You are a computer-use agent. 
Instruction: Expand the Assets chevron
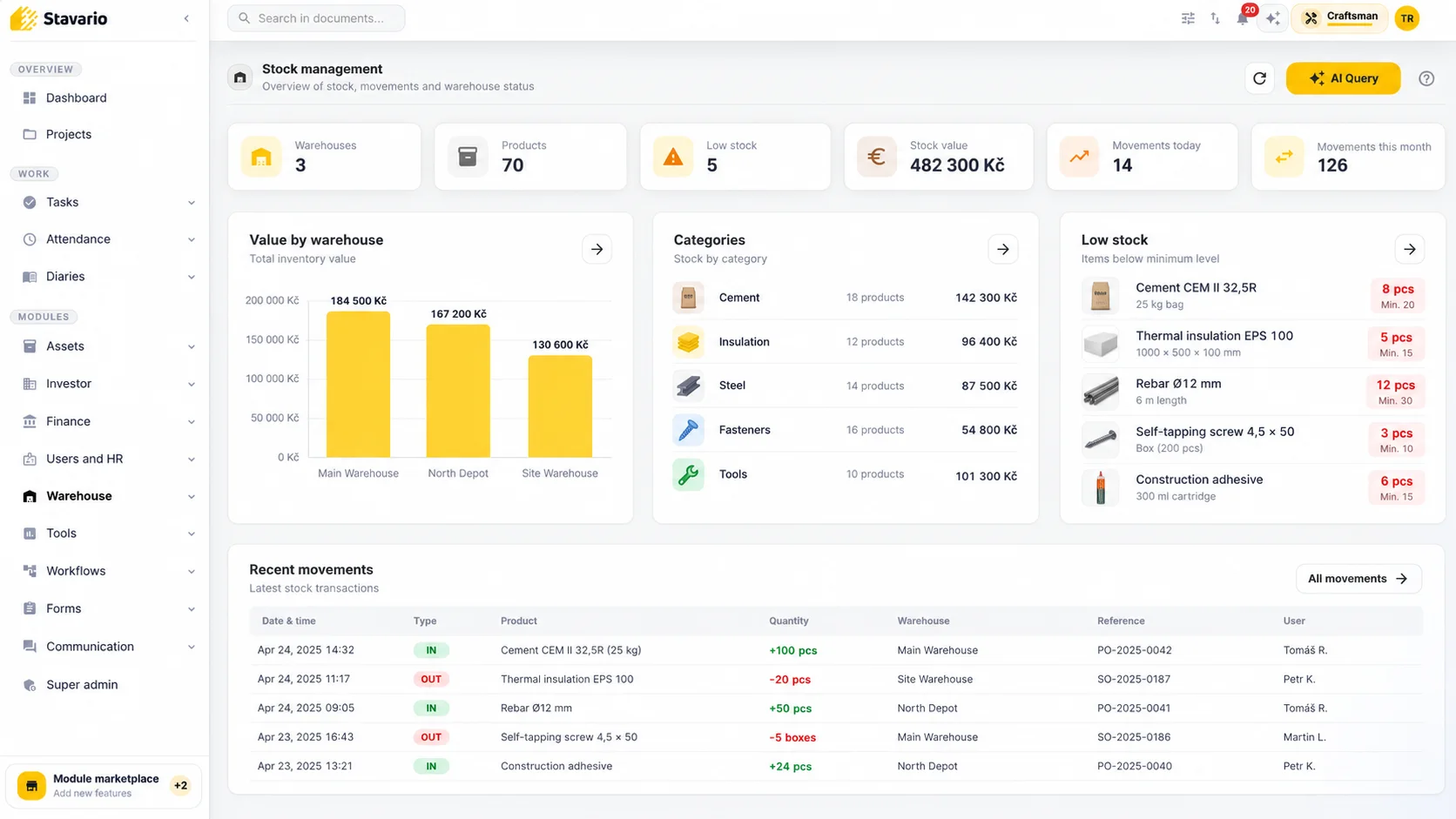[191, 347]
